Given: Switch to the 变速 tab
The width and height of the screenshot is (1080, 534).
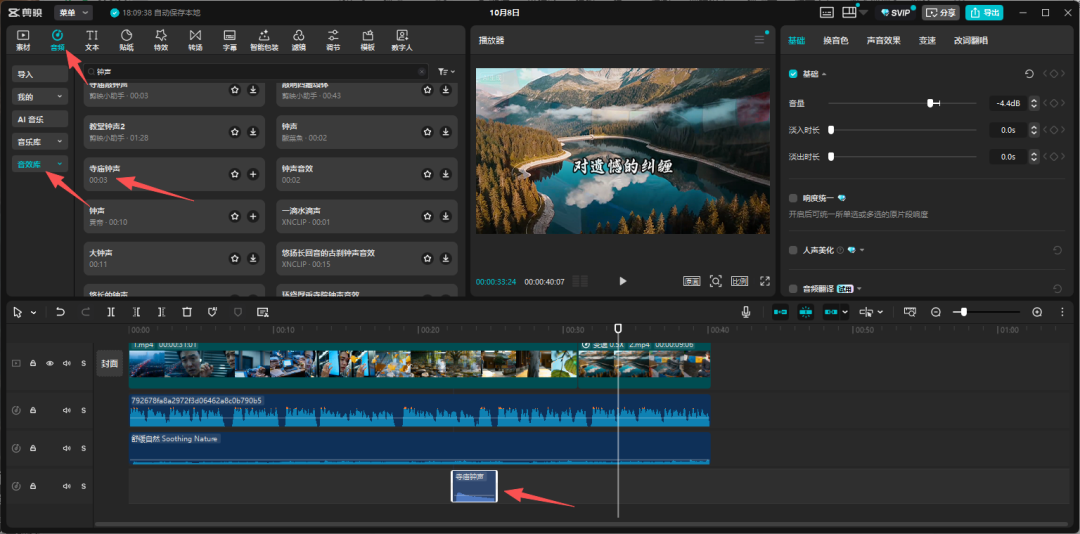Looking at the screenshot, I should (927, 41).
